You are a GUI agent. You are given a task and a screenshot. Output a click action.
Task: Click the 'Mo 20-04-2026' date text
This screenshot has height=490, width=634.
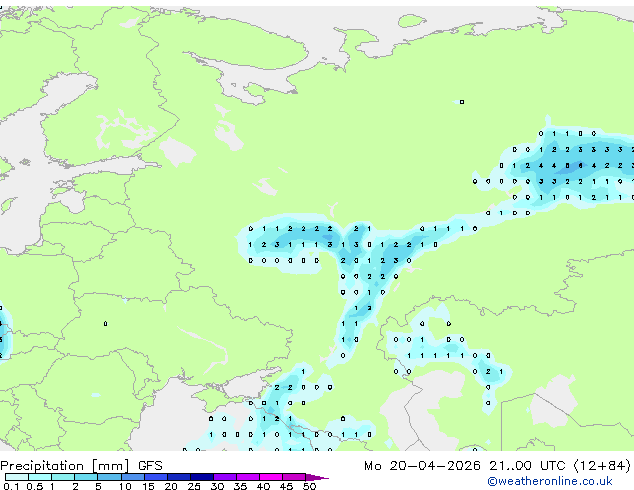pos(422,466)
